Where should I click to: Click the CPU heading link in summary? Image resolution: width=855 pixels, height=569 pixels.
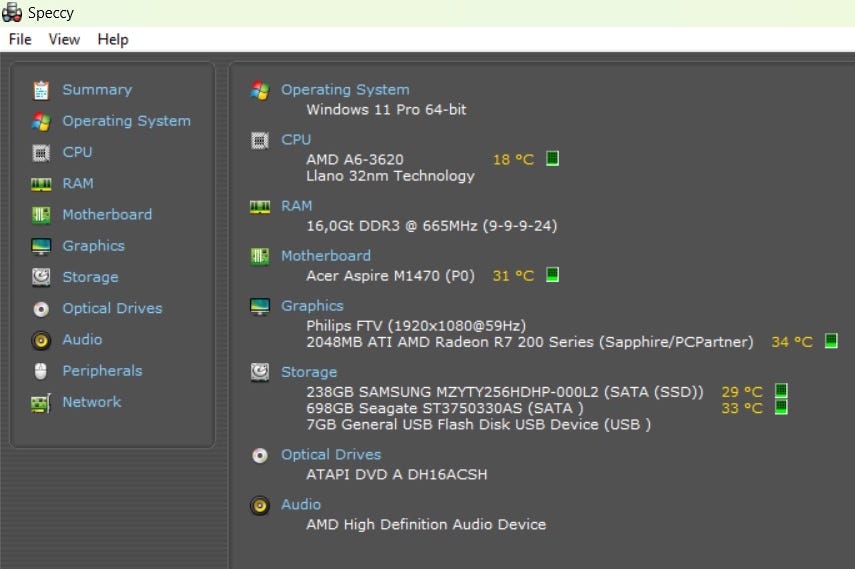[296, 140]
